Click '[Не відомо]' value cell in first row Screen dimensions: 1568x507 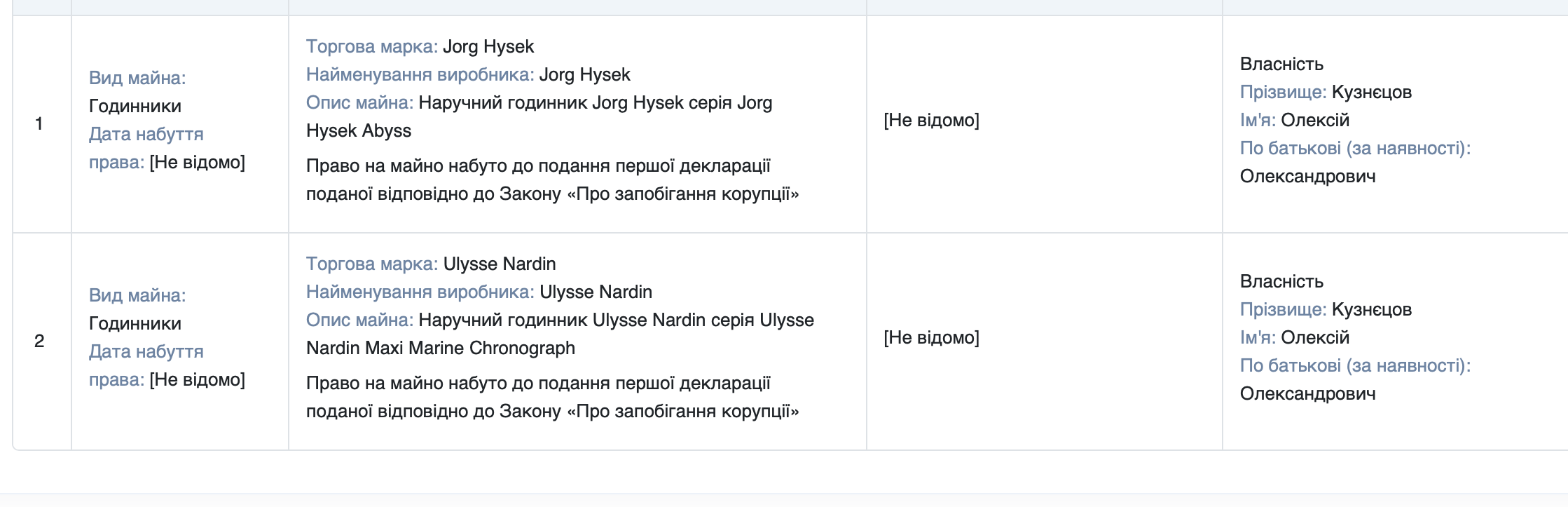[932, 120]
